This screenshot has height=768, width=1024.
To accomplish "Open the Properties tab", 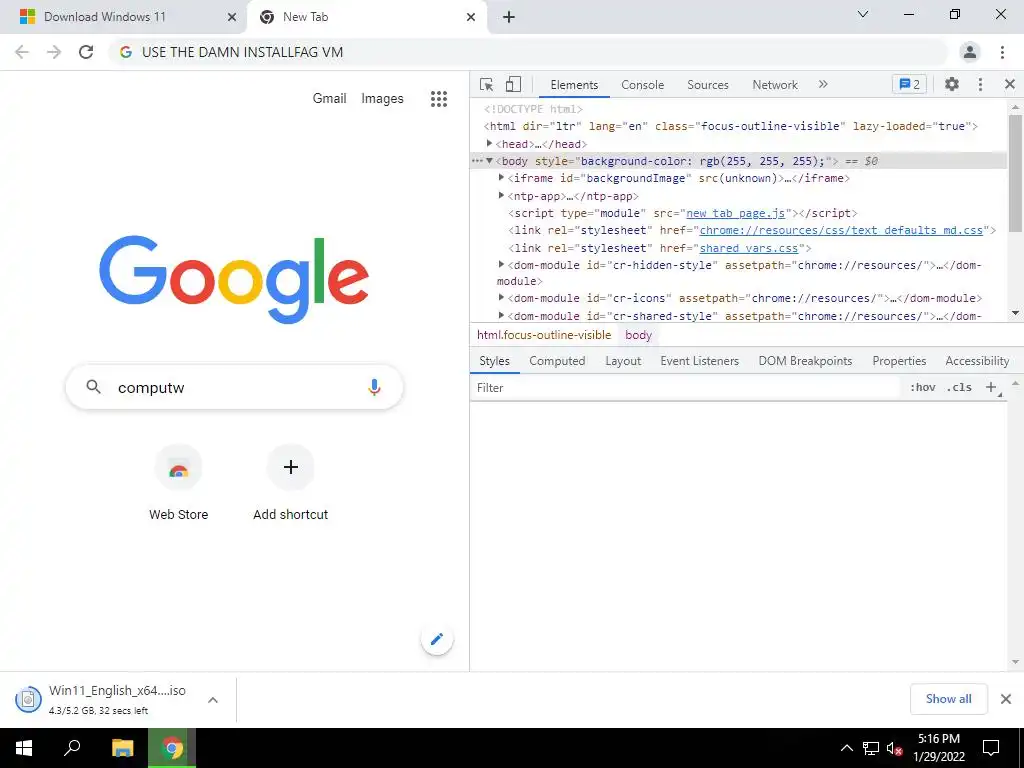I will coord(899,361).
